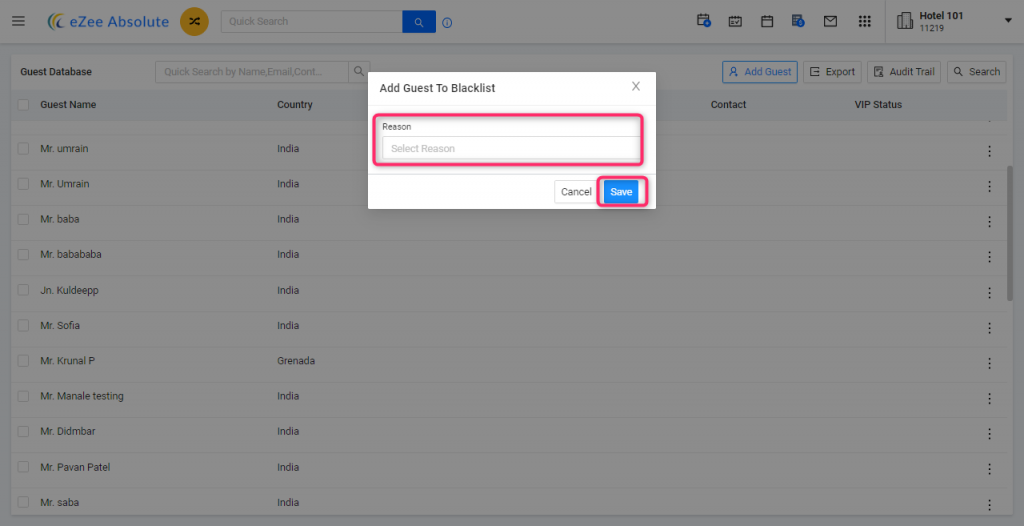
Task: Click the Jn. Kuldeepp guest name
Action: pos(69,290)
